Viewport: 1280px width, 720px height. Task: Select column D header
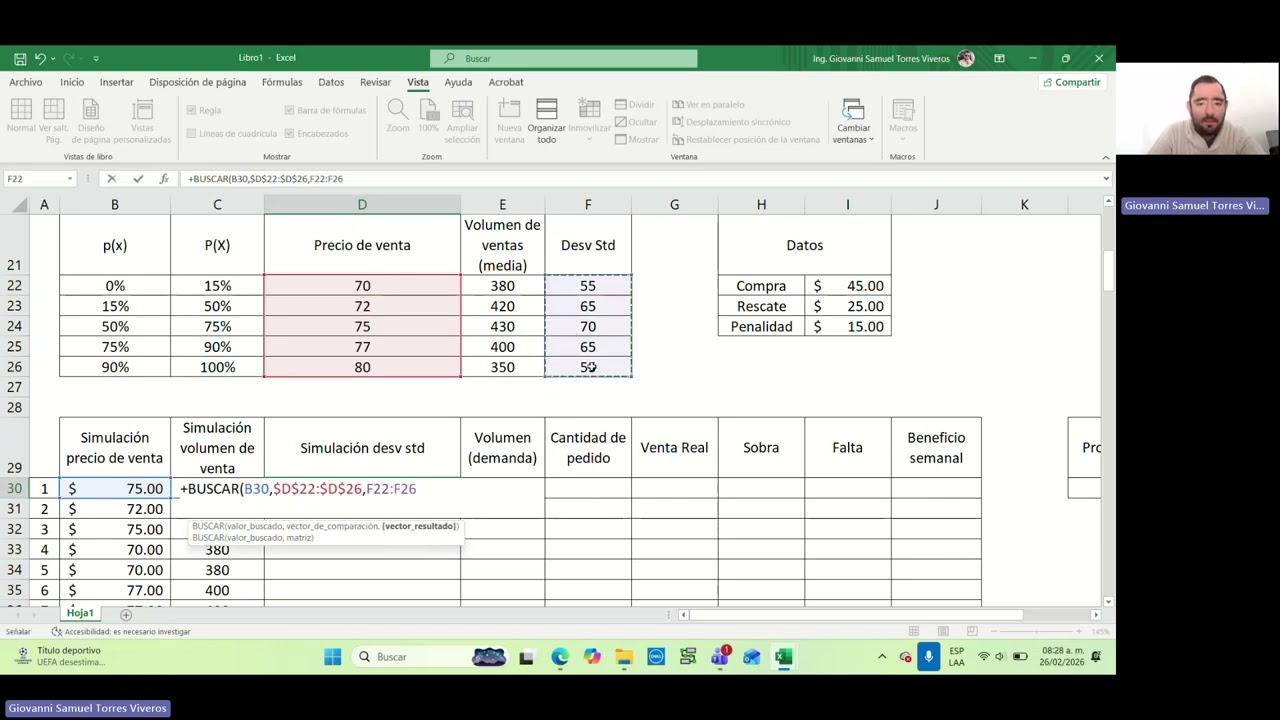362,205
